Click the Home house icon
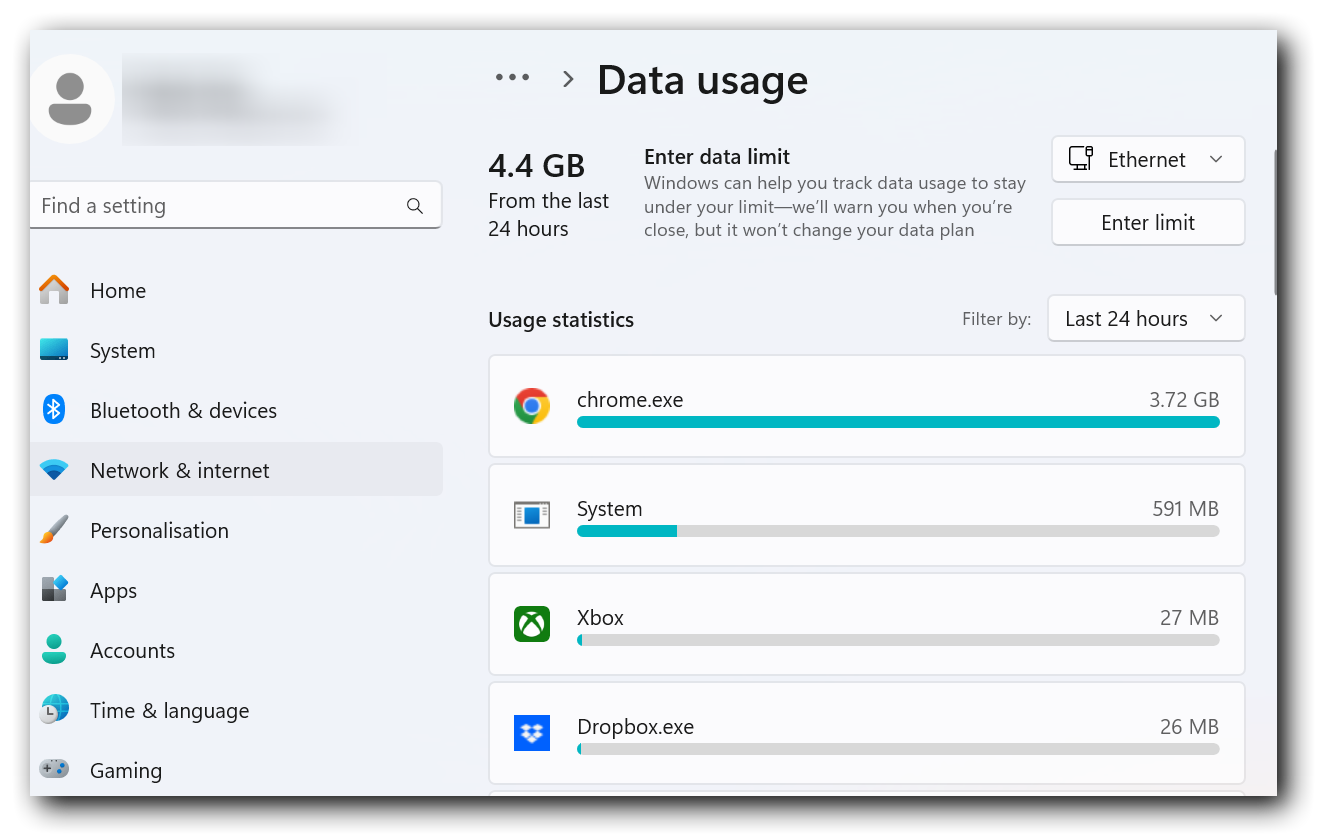 tap(54, 290)
